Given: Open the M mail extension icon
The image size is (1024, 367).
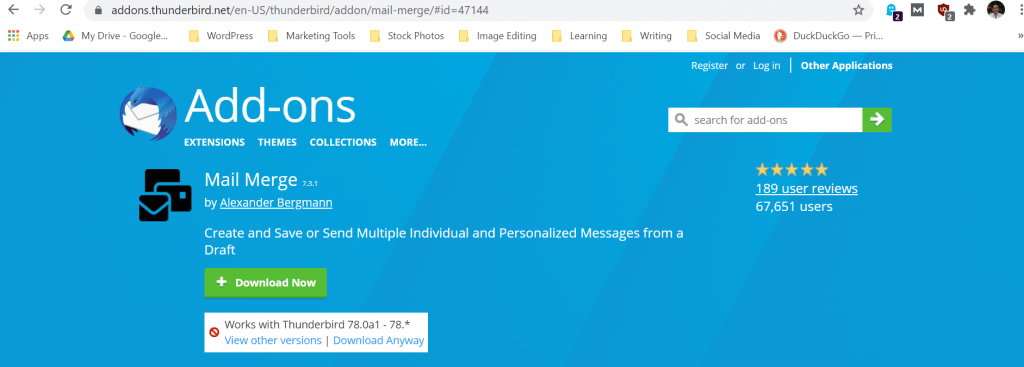Looking at the screenshot, I should coord(918,10).
